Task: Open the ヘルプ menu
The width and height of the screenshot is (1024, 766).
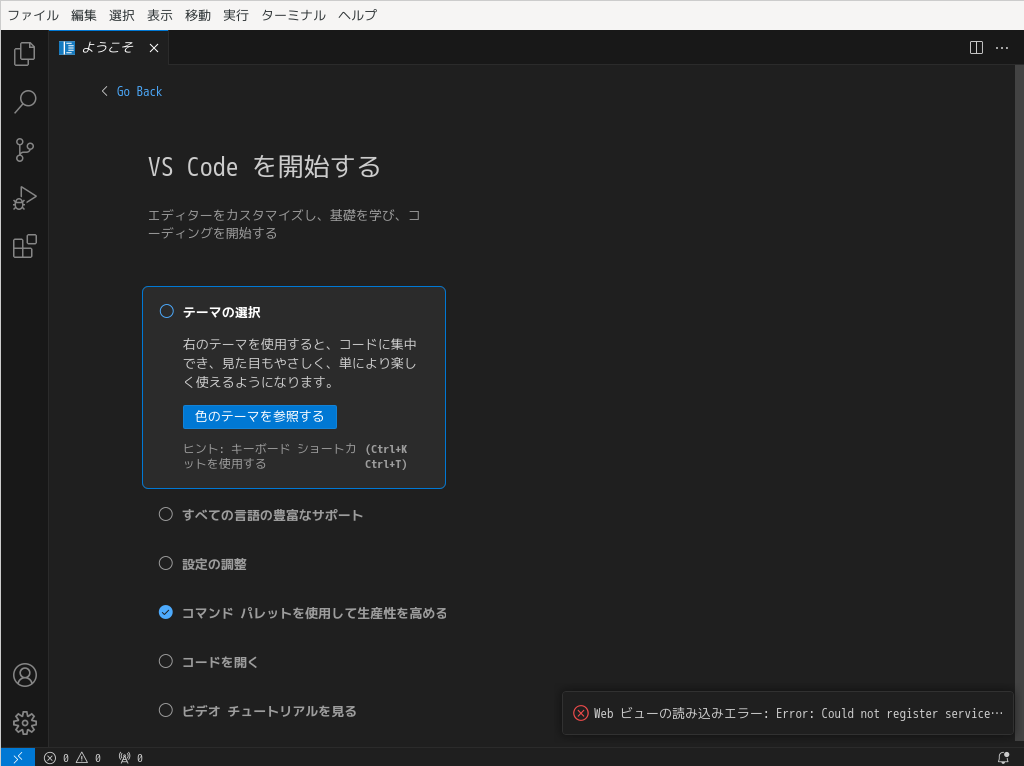Action: (357, 15)
